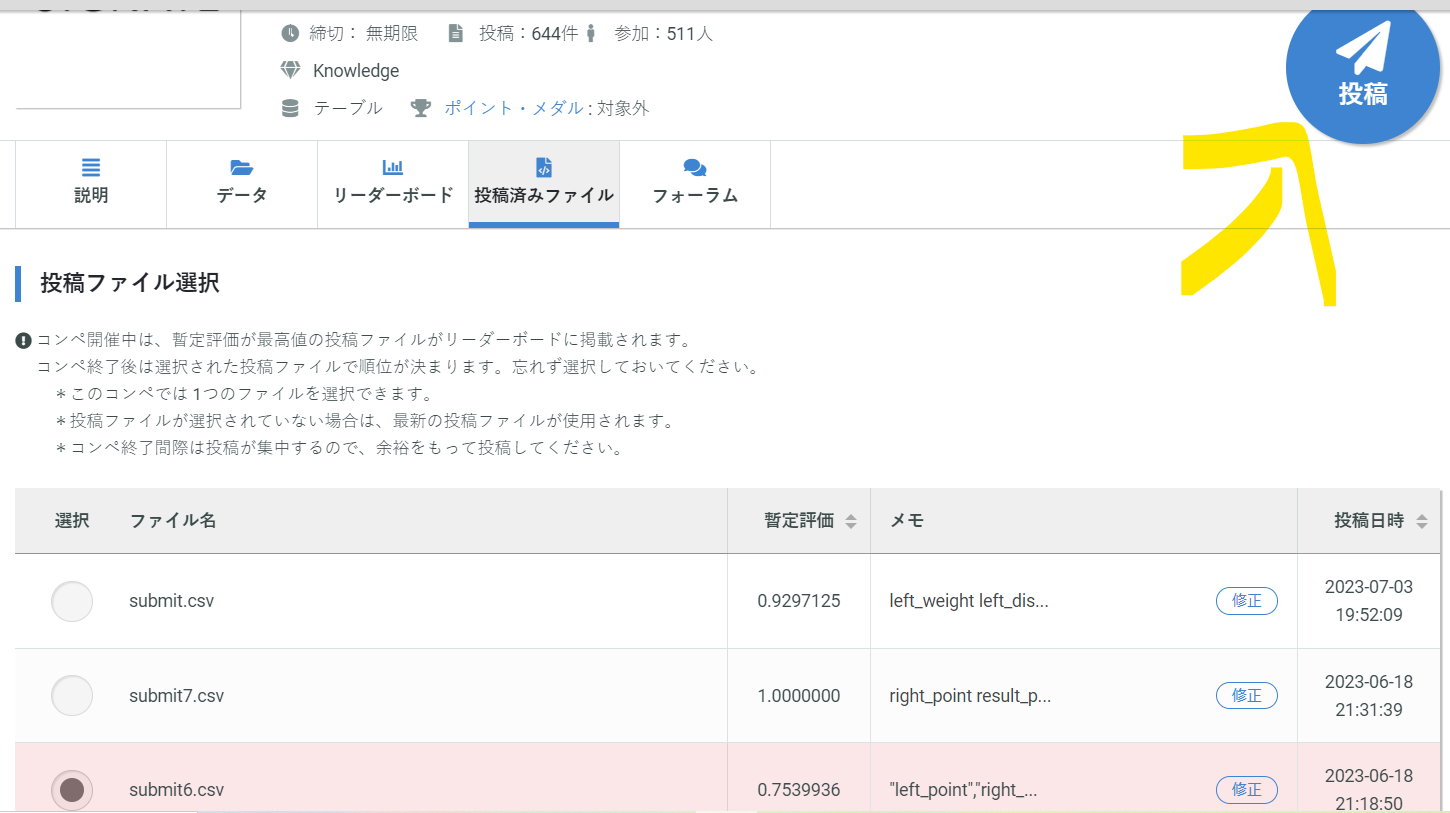The image size is (1450, 813).
Task: Open the データ tab
Action: point(241,185)
